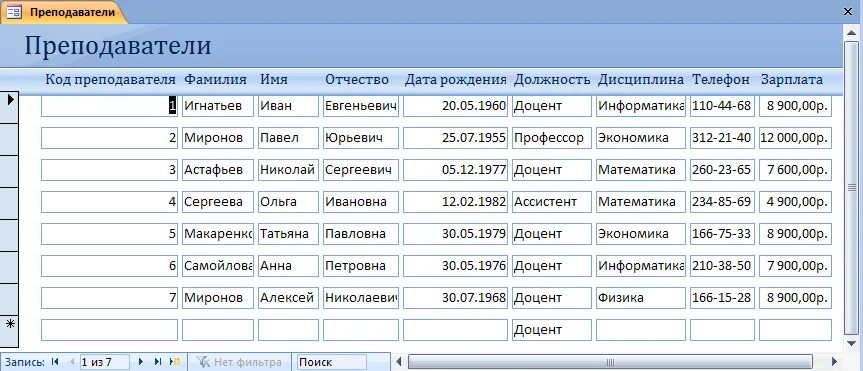Click the Телефон column header

pyautogui.click(x=721, y=79)
